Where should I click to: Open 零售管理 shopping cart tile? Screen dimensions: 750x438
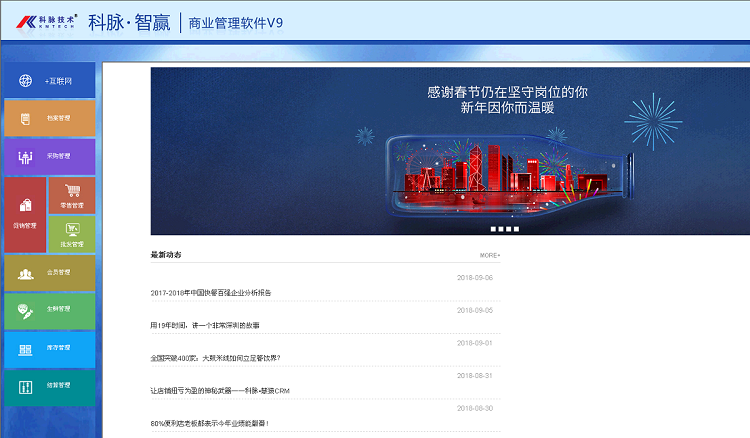coord(72,196)
